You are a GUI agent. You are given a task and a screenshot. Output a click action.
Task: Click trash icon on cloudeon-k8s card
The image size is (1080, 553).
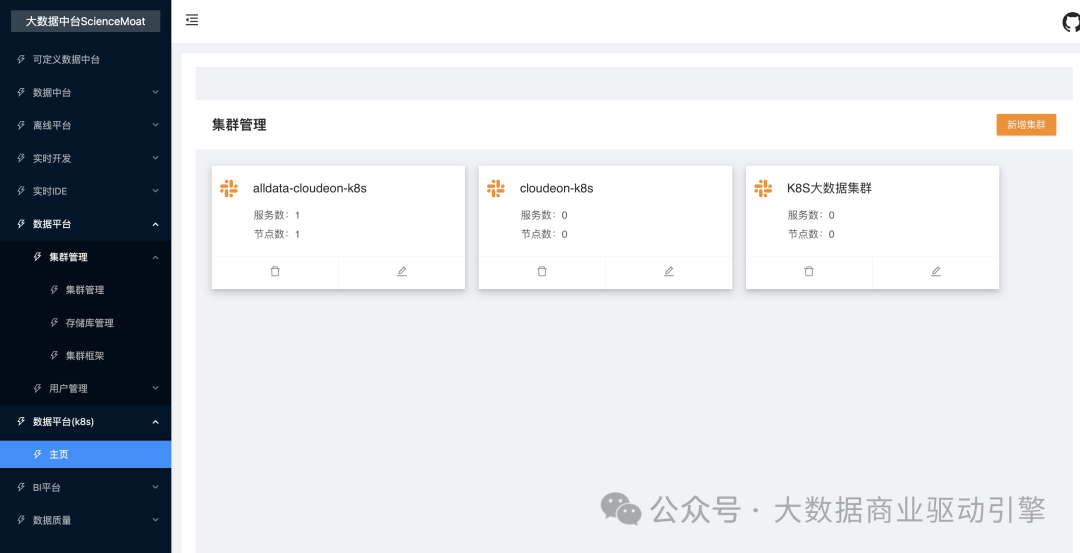(x=542, y=271)
